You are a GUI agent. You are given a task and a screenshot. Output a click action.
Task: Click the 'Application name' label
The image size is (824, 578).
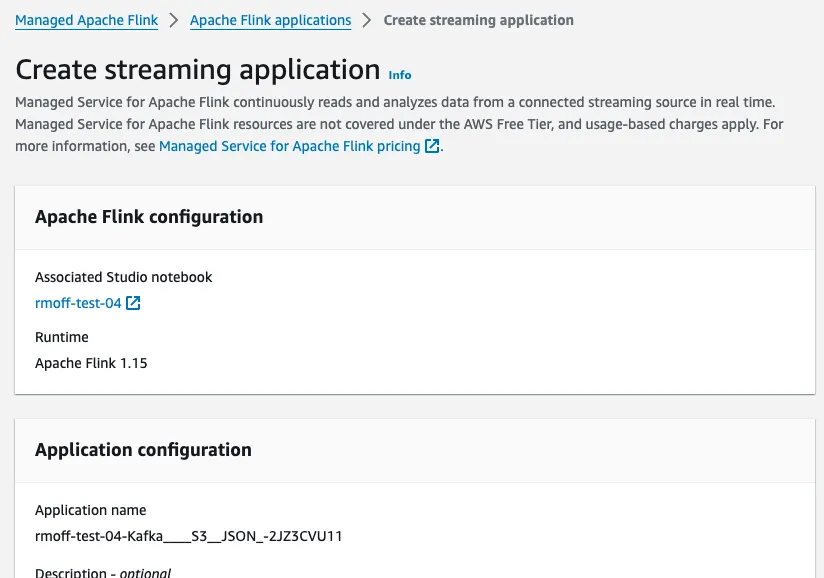pos(91,510)
